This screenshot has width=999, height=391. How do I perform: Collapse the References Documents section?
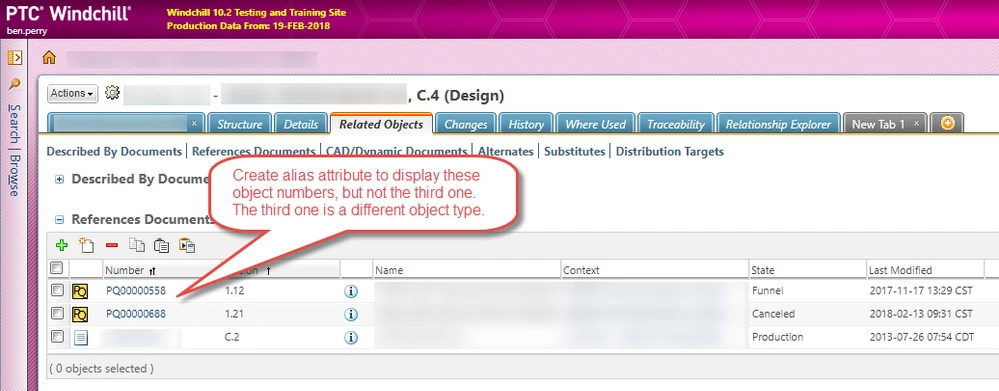coord(60,220)
